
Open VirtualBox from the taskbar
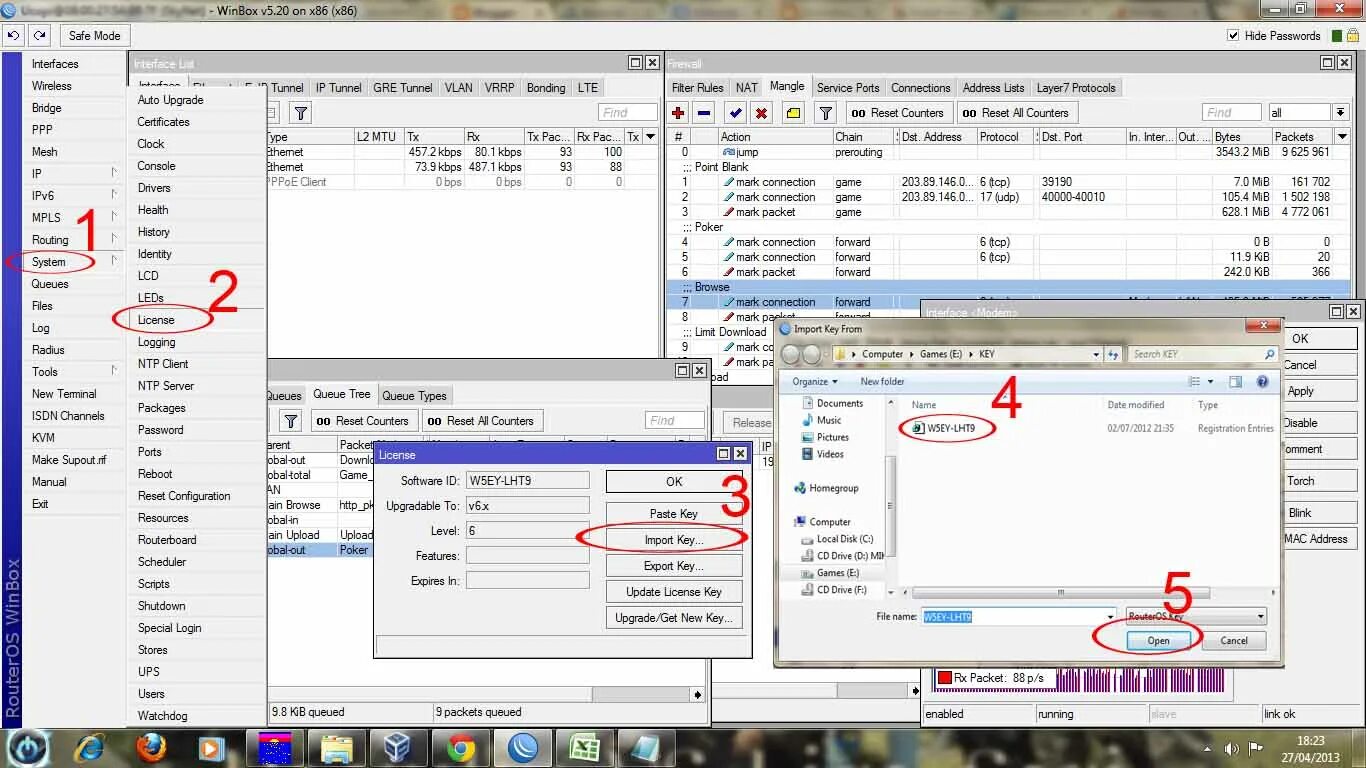tap(398, 747)
